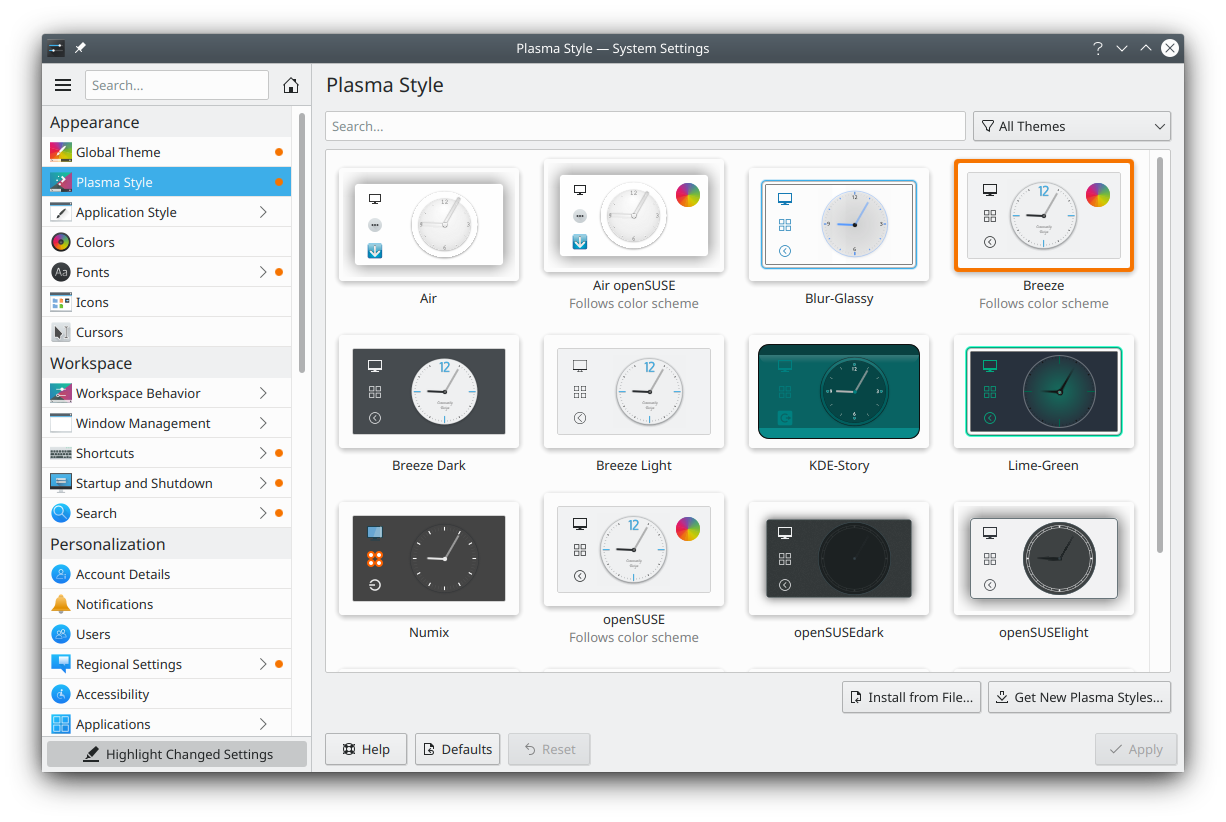This screenshot has height=822, width=1226.
Task: Open Colors settings from the sidebar
Action: (x=95, y=242)
